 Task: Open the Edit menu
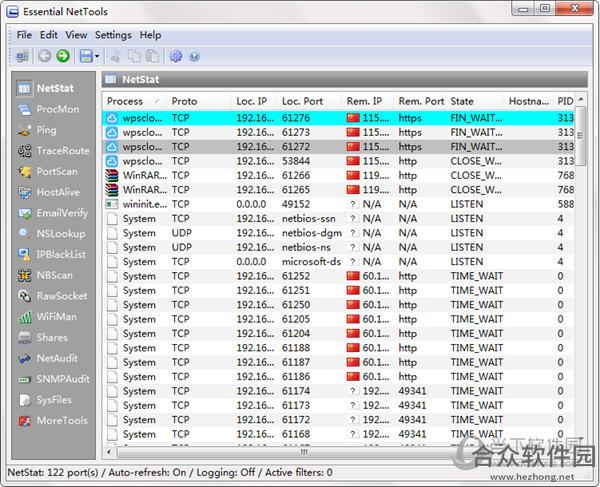coord(49,35)
